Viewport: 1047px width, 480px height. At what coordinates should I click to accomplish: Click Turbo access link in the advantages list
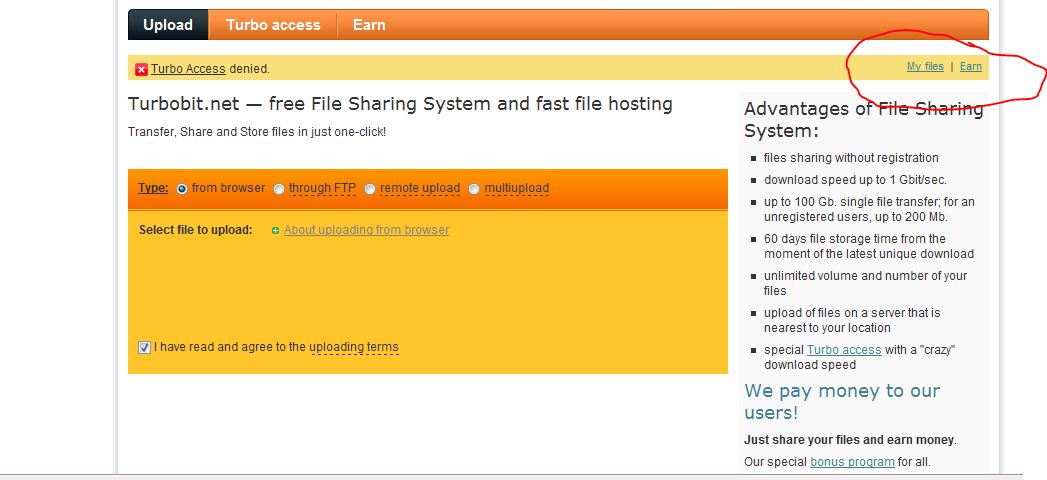[x=844, y=350]
